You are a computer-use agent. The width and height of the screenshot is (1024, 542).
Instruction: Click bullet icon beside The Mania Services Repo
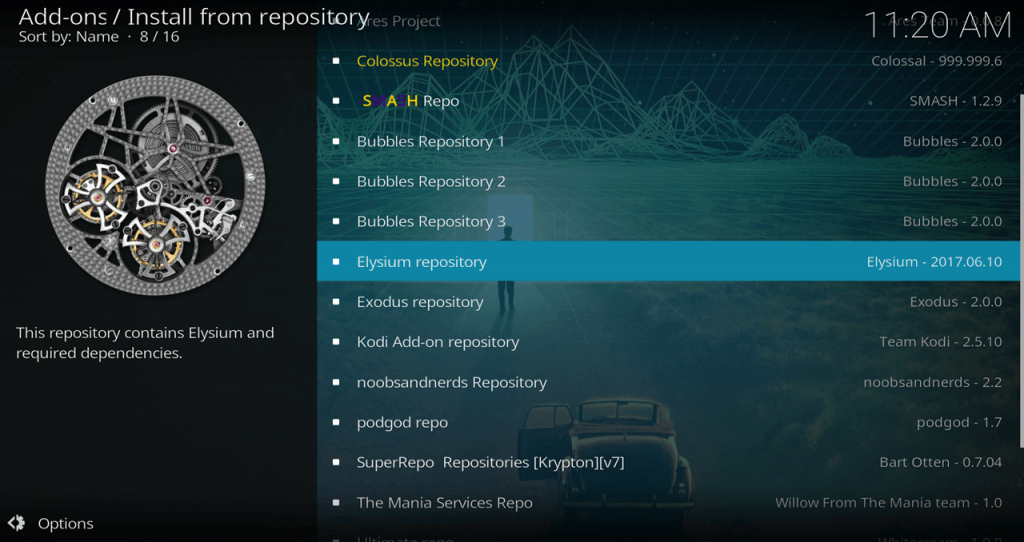(336, 503)
